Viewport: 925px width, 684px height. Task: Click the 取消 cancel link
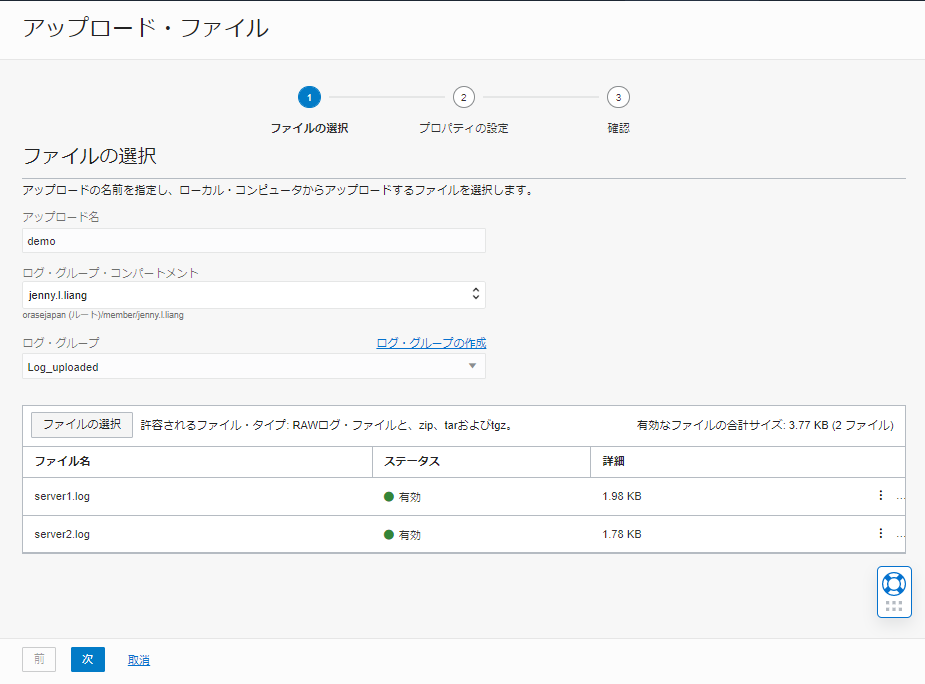click(x=138, y=659)
